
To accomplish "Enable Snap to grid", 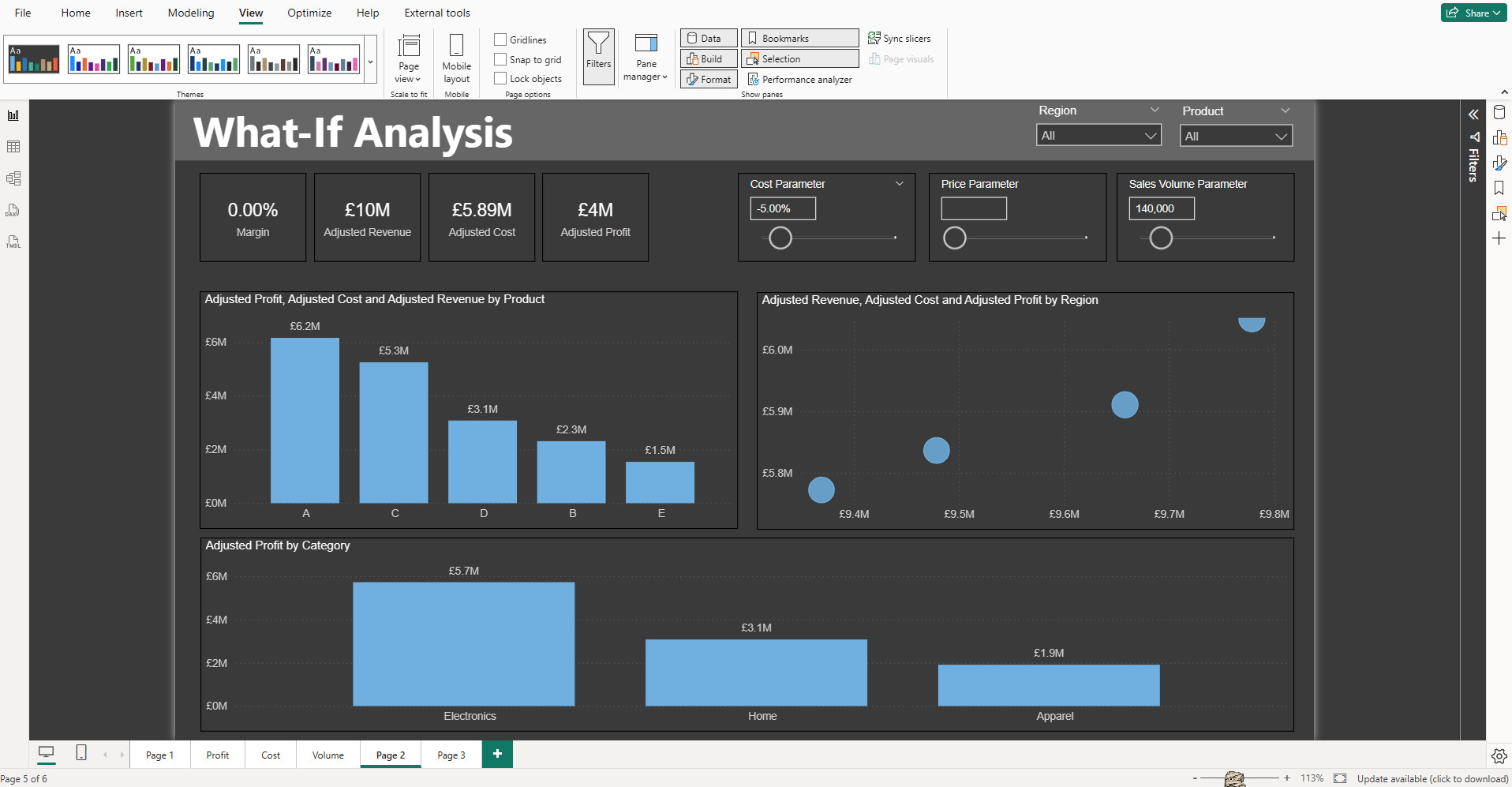I will pyautogui.click(x=500, y=58).
